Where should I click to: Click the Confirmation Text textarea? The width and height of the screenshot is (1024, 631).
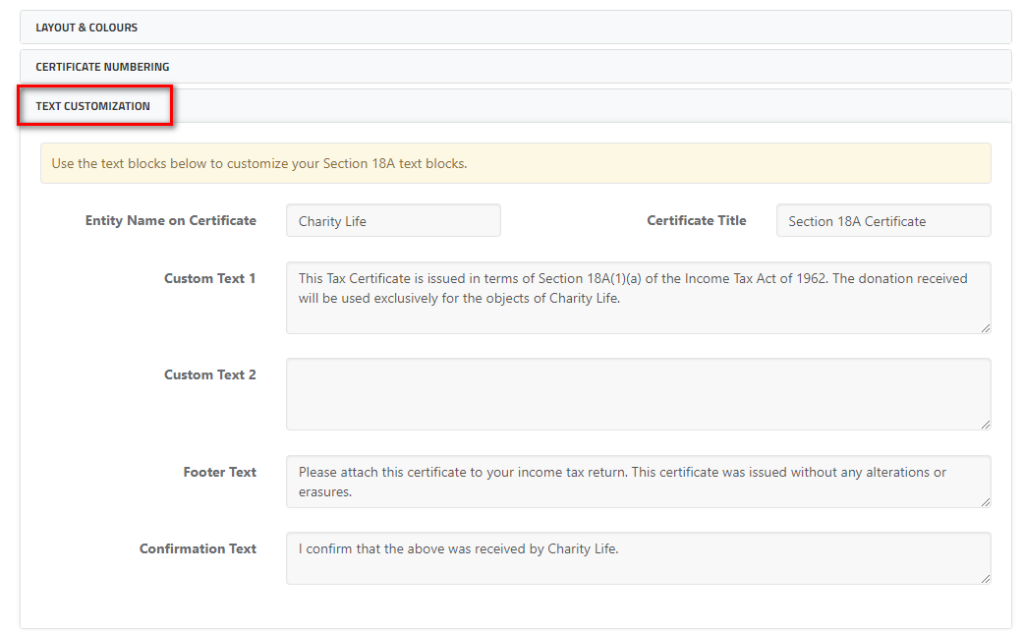point(638,558)
